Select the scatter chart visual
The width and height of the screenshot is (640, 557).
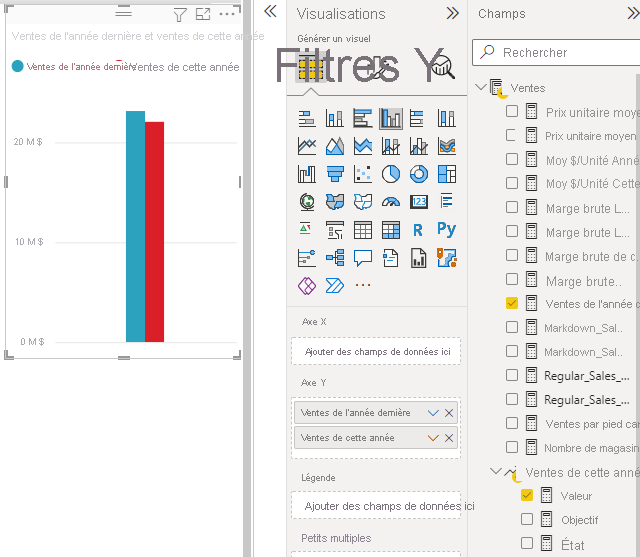click(362, 174)
